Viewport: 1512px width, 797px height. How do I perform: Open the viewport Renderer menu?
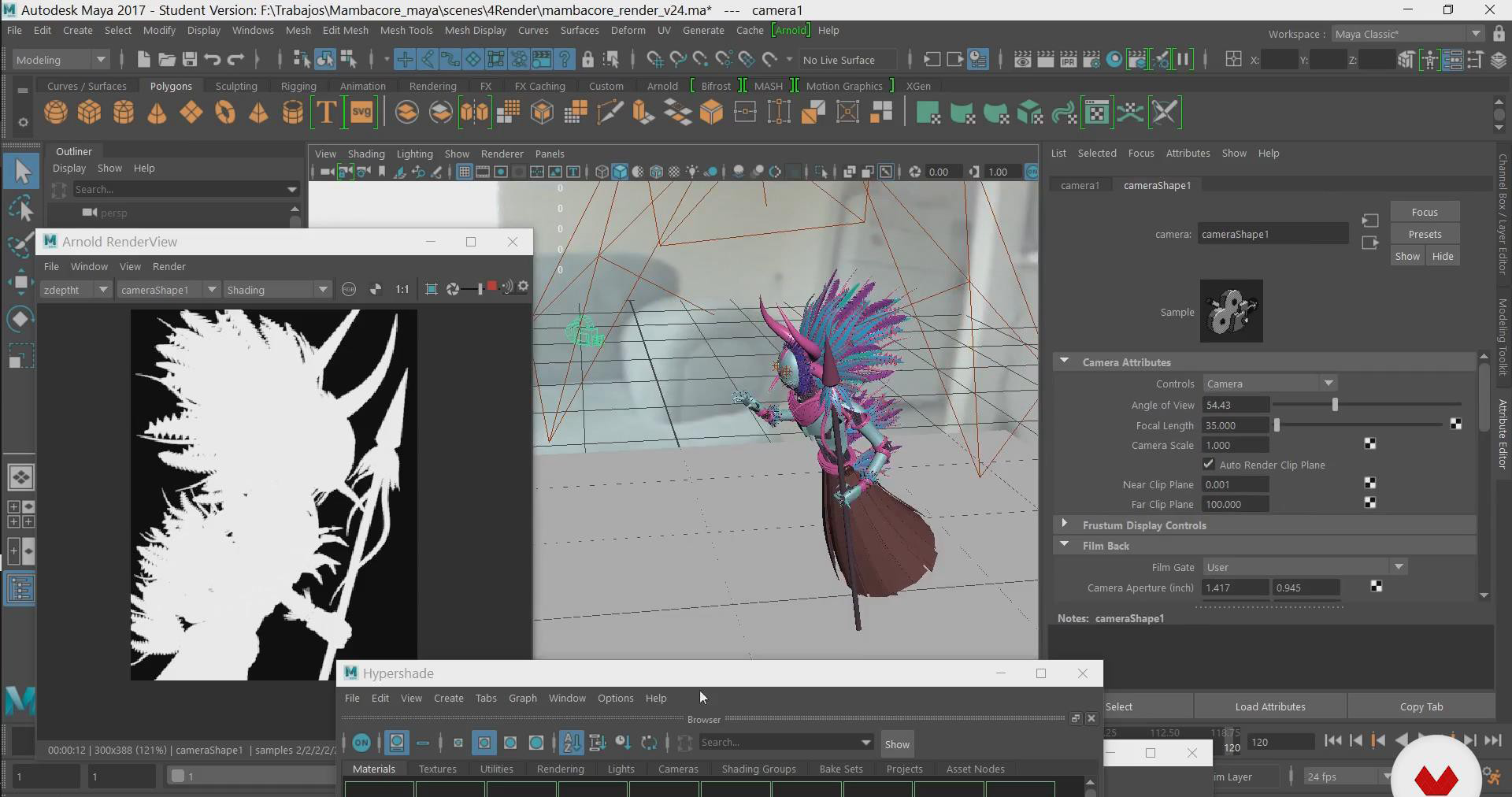tap(502, 154)
